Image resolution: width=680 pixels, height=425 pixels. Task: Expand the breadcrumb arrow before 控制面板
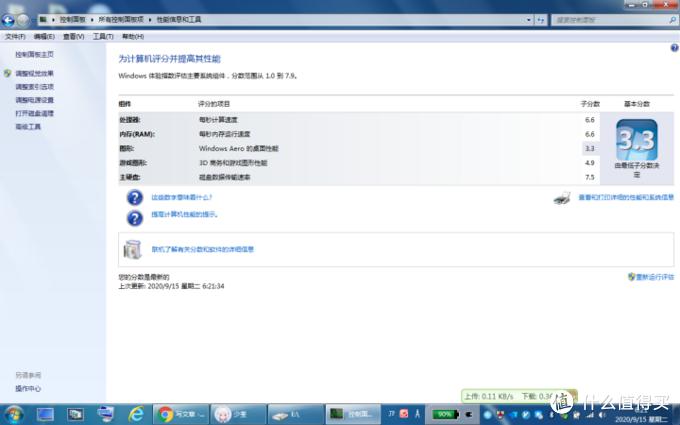pyautogui.click(x=53, y=20)
